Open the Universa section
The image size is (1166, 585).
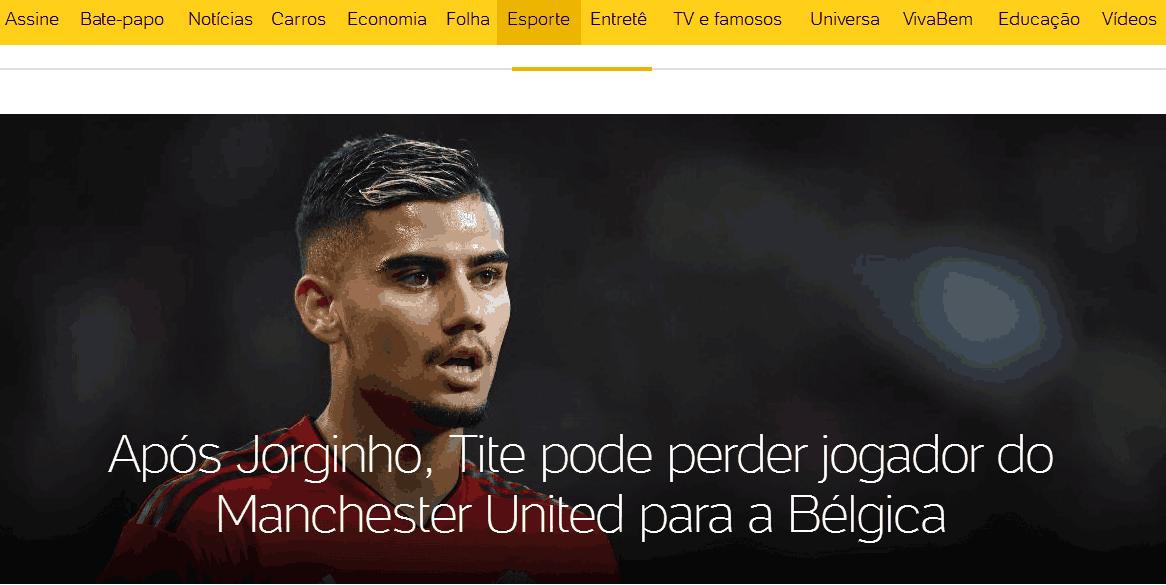tap(845, 19)
